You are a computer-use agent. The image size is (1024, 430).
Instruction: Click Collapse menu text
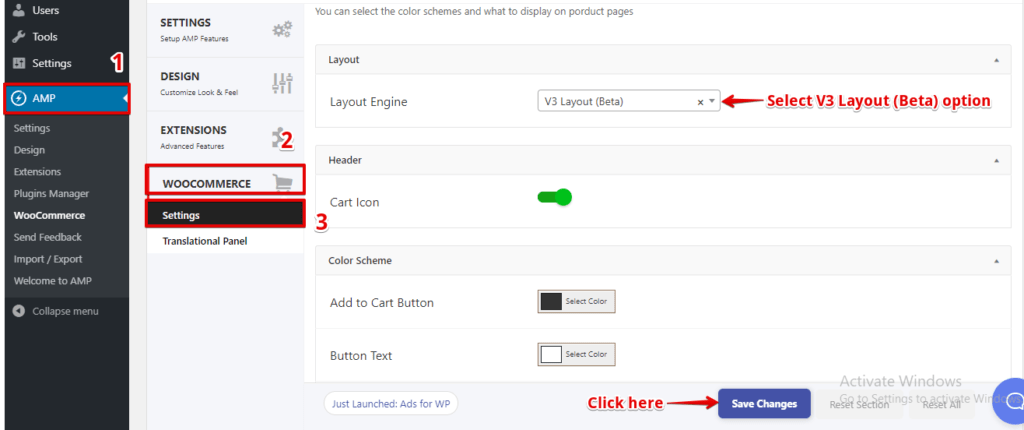coord(65,311)
